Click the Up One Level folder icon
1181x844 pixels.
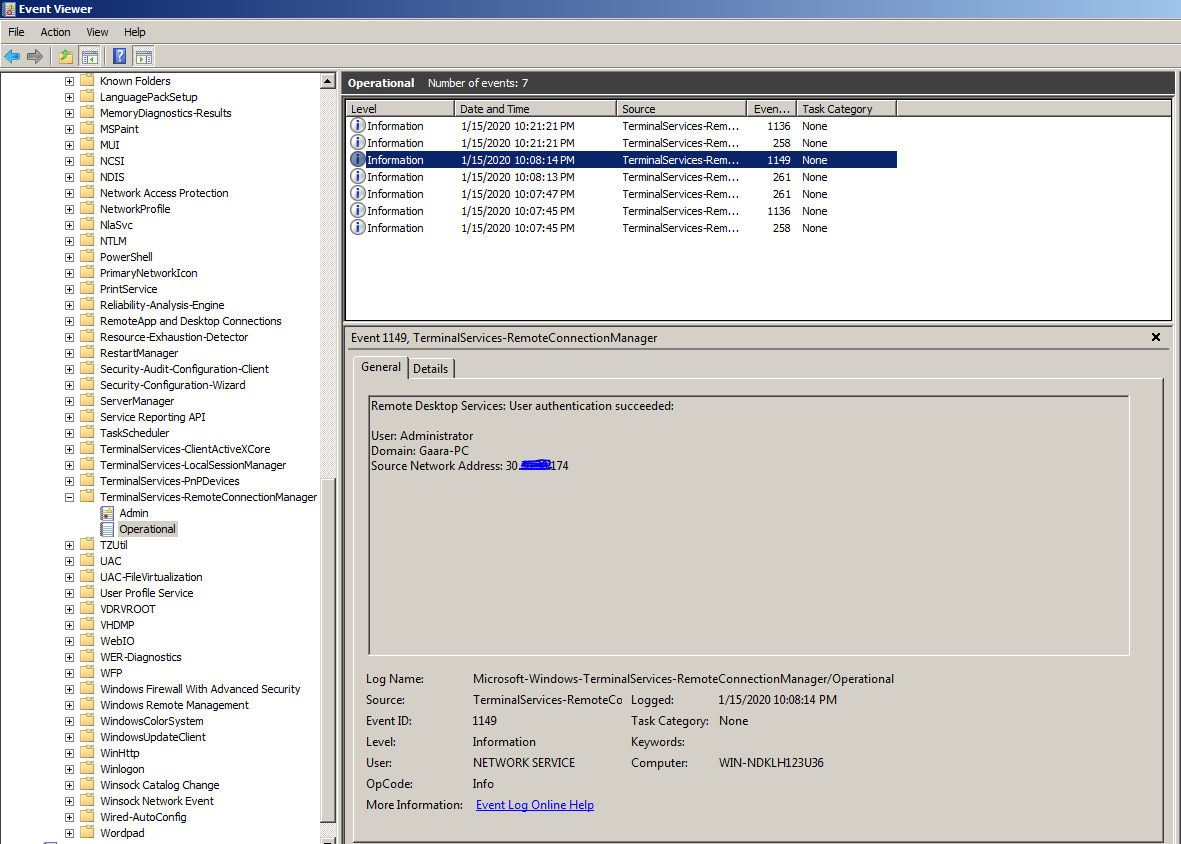(x=66, y=56)
